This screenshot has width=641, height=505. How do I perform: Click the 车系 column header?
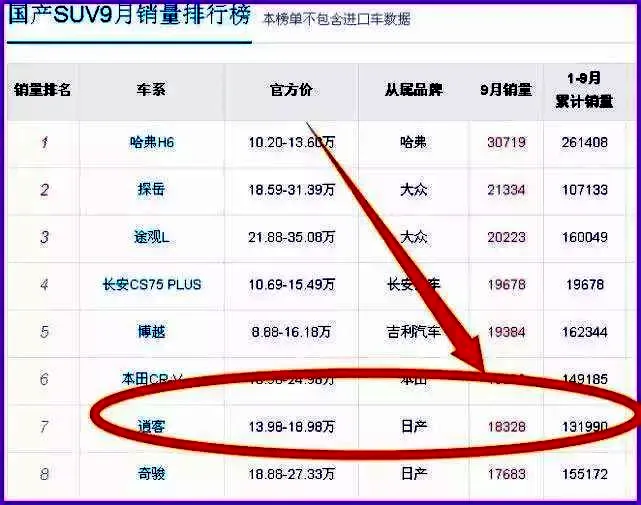point(151,90)
